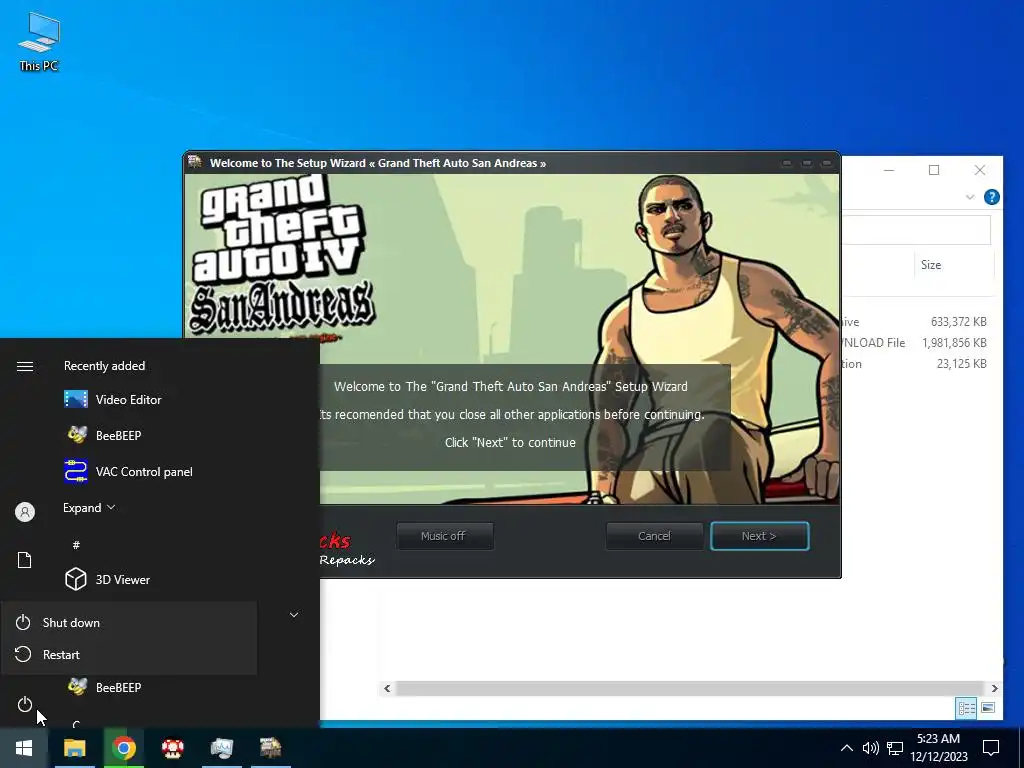This screenshot has width=1024, height=768.
Task: Turn music off in setup wizard
Action: tap(444, 536)
